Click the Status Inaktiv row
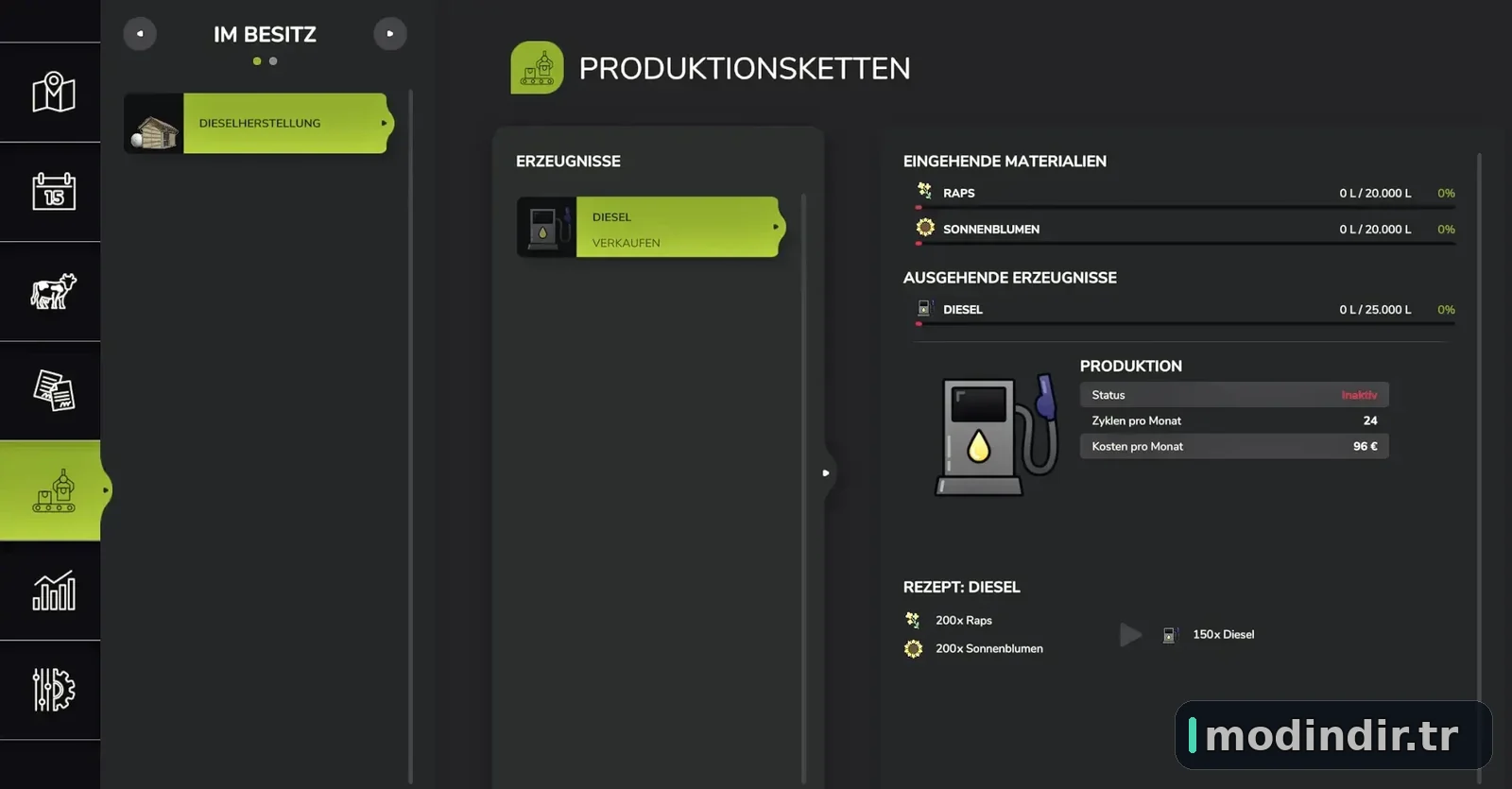The image size is (1512, 789). (1234, 395)
